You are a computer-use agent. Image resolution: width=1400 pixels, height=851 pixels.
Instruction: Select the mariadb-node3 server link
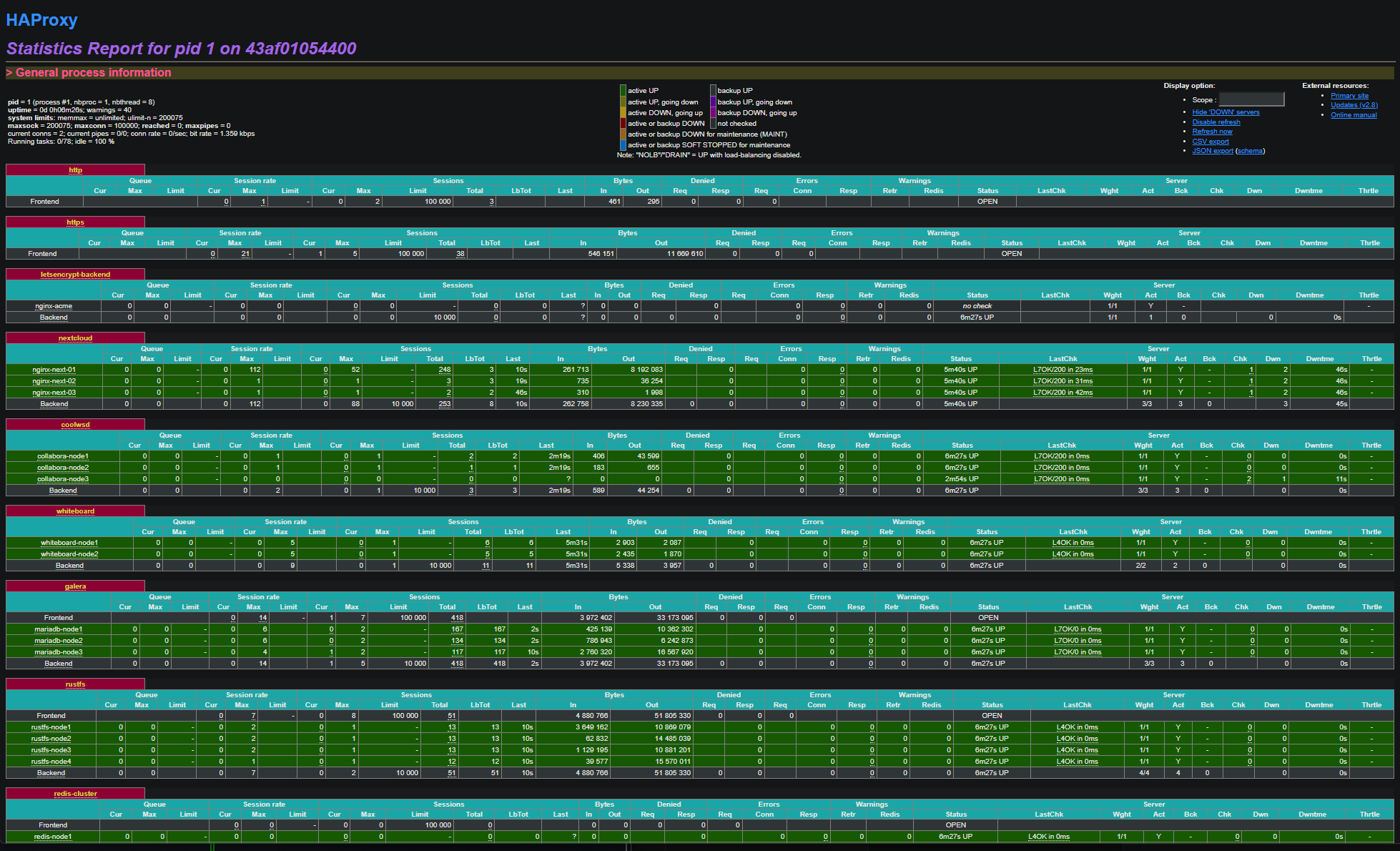coord(59,652)
